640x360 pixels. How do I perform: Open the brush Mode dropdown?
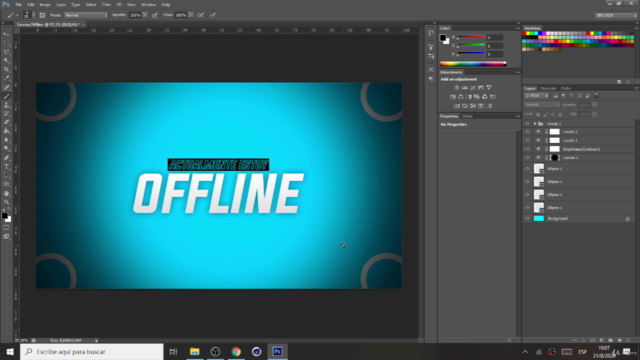click(x=86, y=15)
